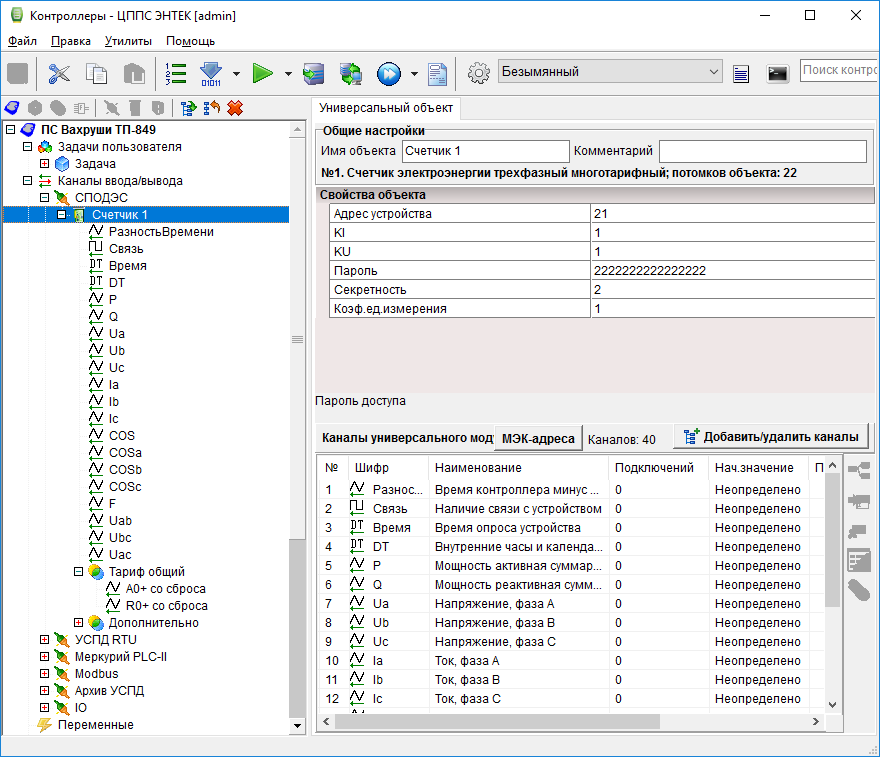
Task: Click the Комментарий input field
Action: pyautogui.click(x=762, y=151)
